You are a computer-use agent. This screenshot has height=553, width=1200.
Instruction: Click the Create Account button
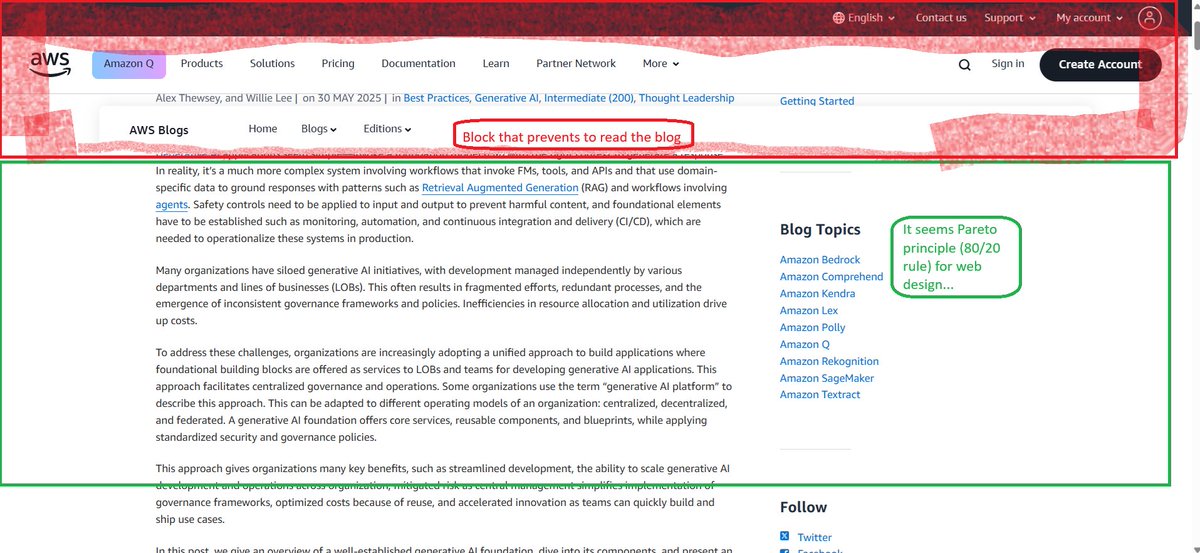1100,65
